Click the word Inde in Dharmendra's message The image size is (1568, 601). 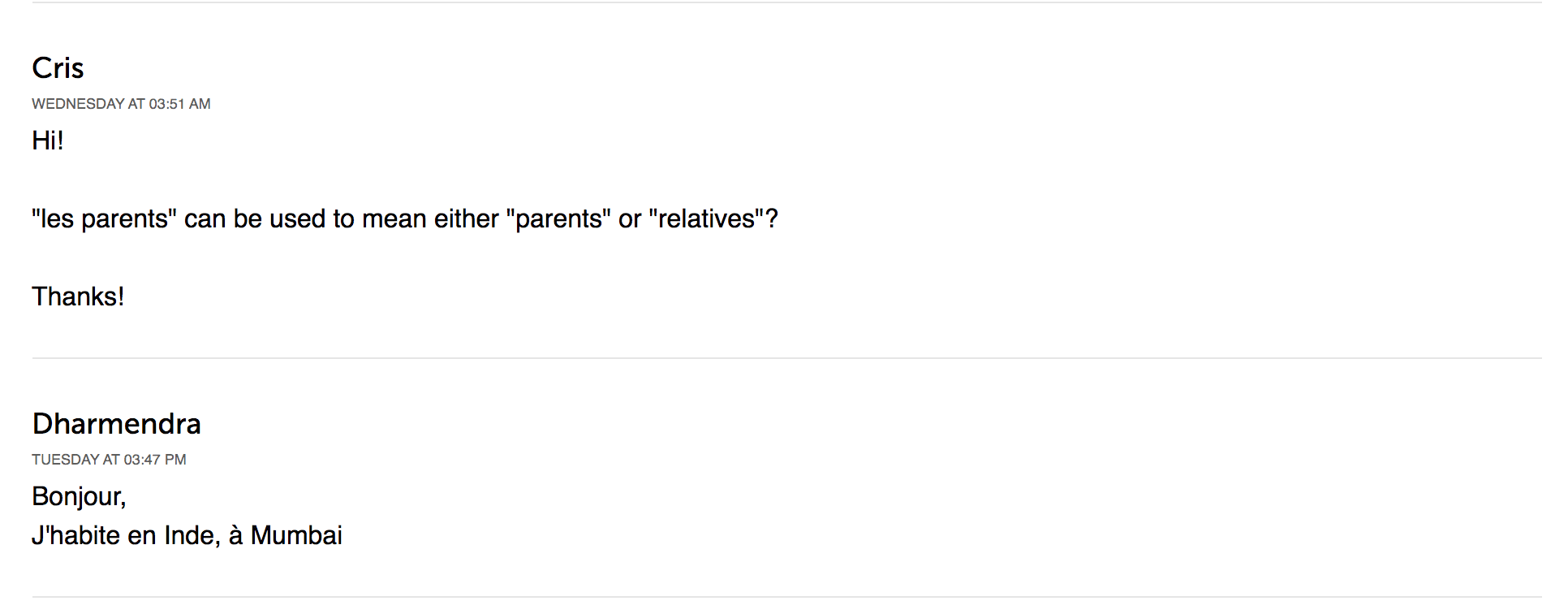pyautogui.click(x=192, y=535)
